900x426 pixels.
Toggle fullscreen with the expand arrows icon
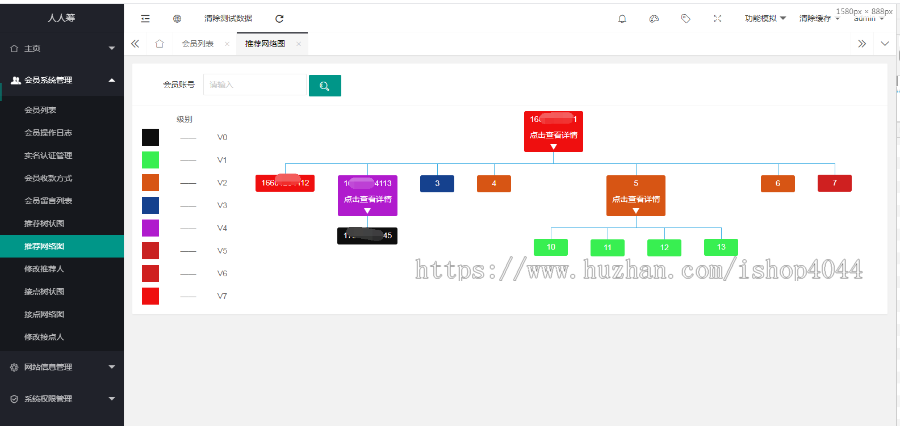coord(717,18)
